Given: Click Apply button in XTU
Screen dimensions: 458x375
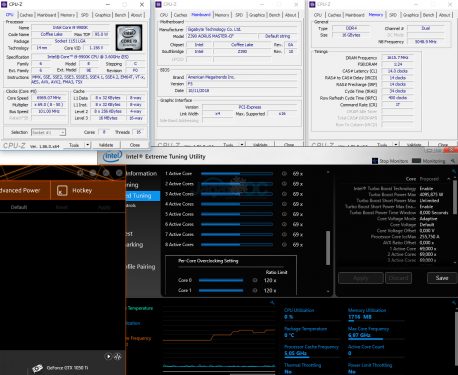Looking at the screenshot, I should point(361,278).
